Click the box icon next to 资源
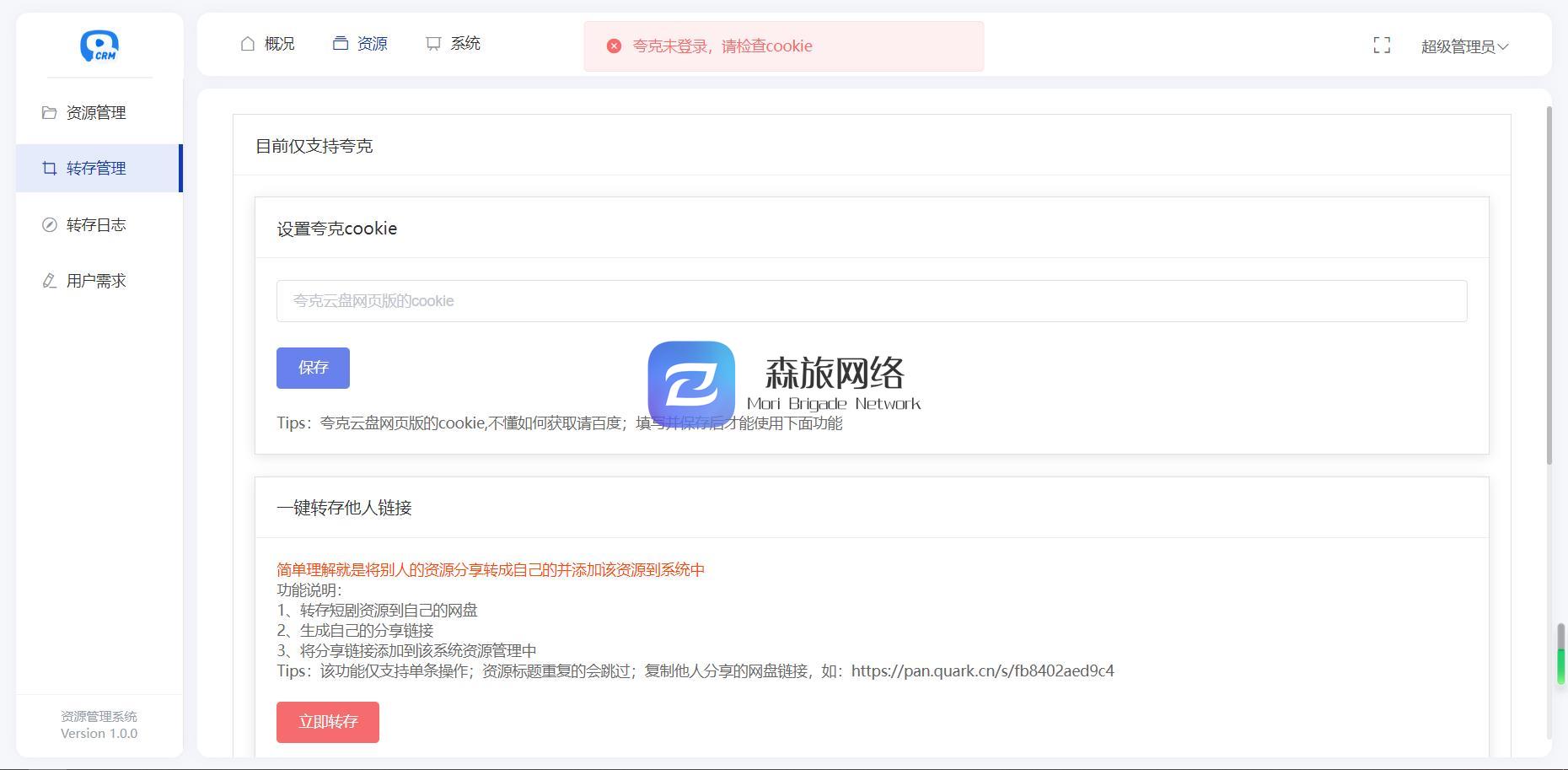 pyautogui.click(x=341, y=44)
